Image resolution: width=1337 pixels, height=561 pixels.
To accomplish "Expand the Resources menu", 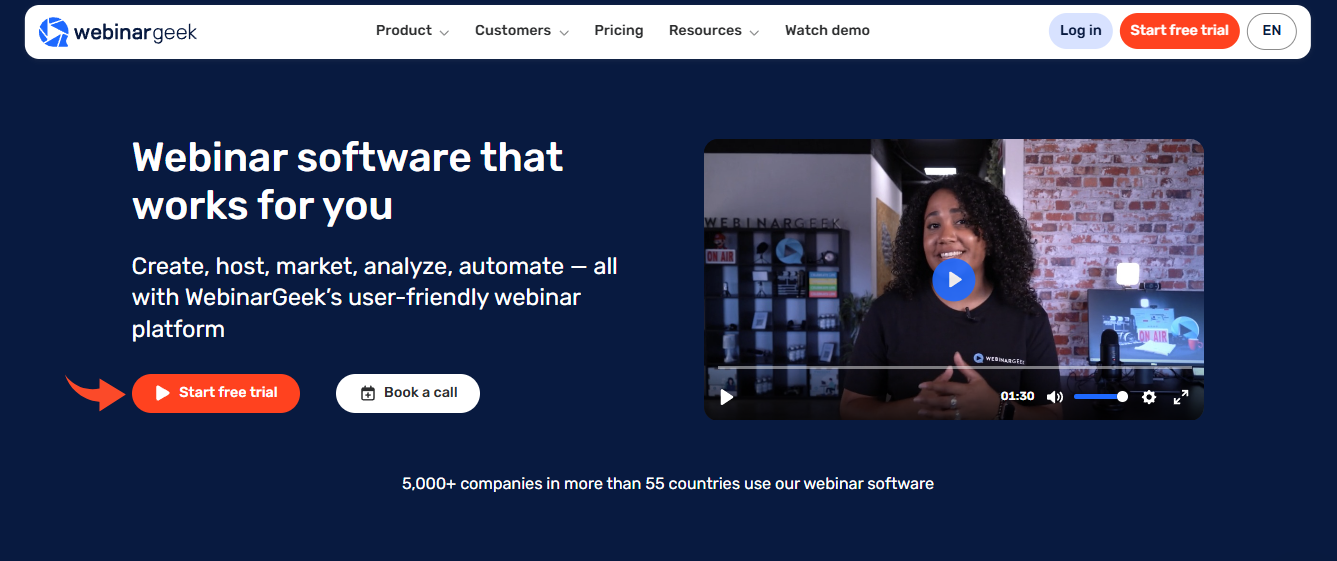I will coord(714,31).
